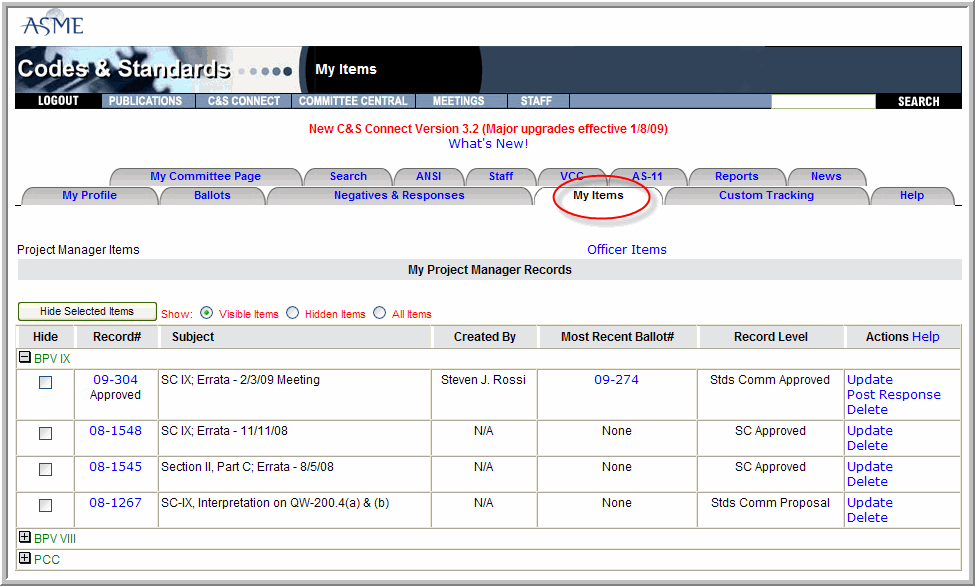The image size is (975, 586).
Task: Open the Negatives & Responses tab
Action: click(399, 195)
